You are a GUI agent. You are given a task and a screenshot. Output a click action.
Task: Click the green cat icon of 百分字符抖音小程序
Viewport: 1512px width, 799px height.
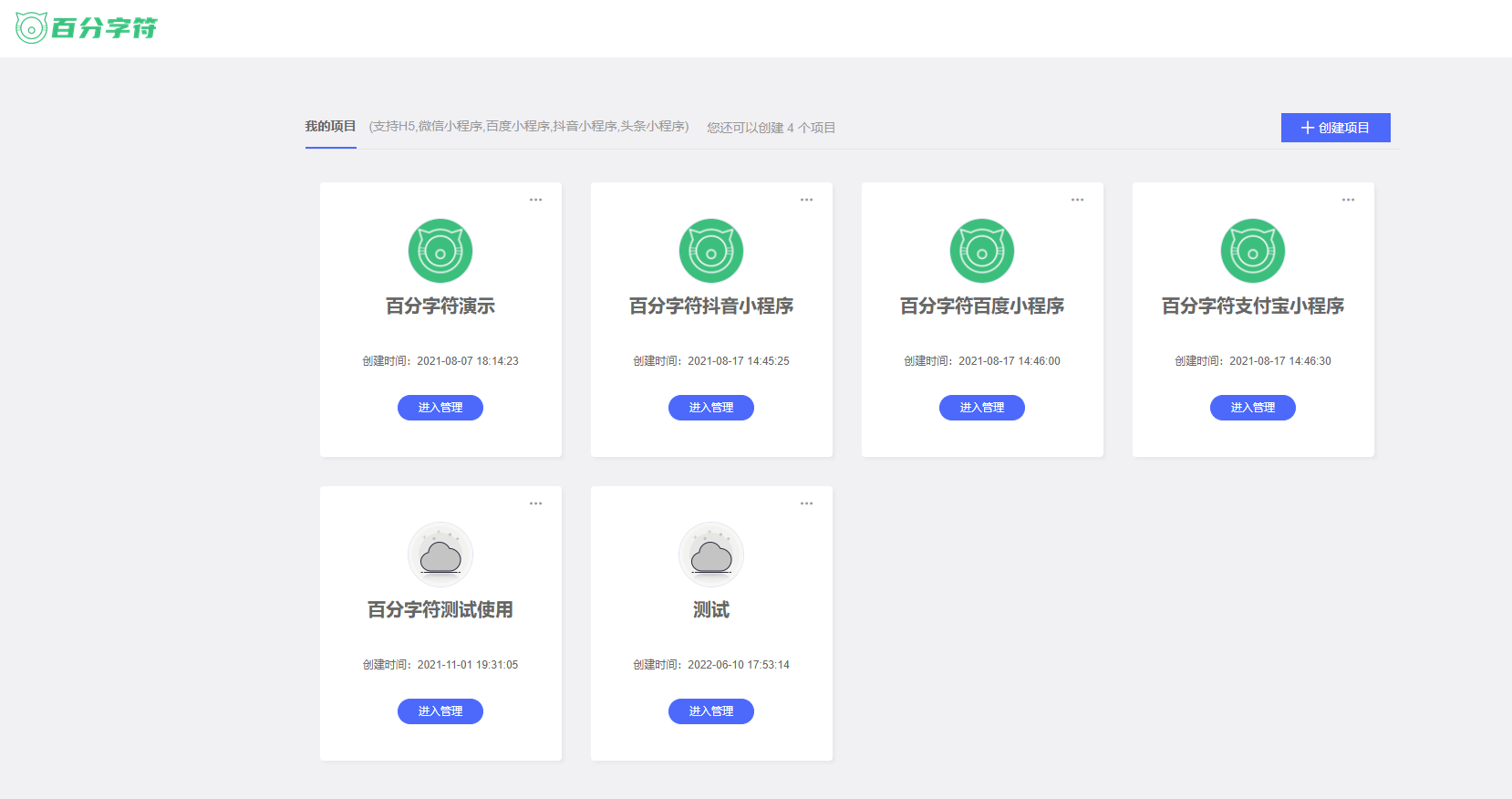point(711,251)
